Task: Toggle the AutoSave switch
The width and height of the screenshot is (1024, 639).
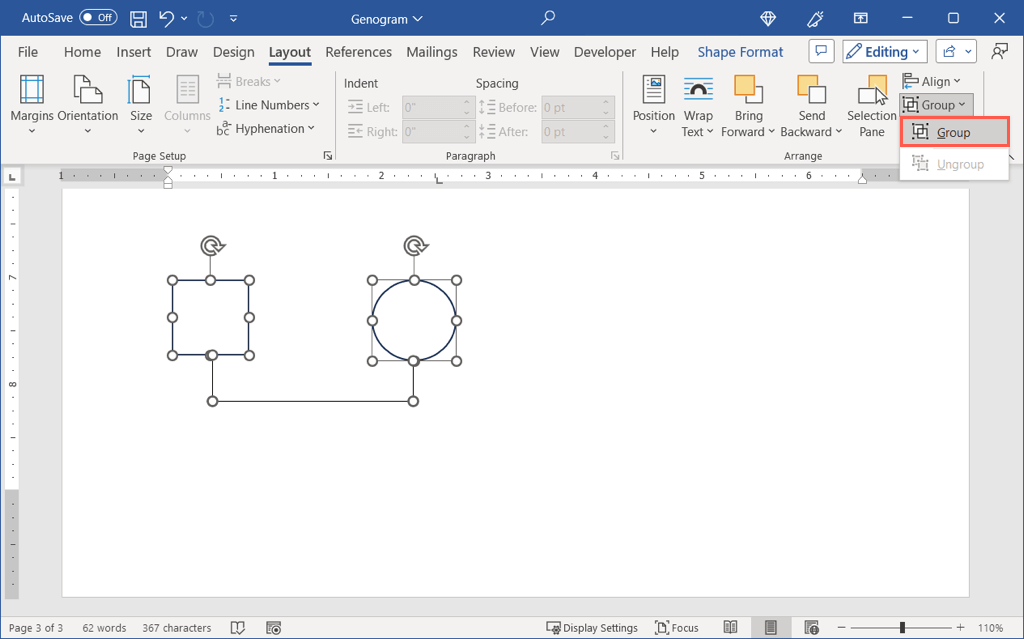Action: pos(98,18)
